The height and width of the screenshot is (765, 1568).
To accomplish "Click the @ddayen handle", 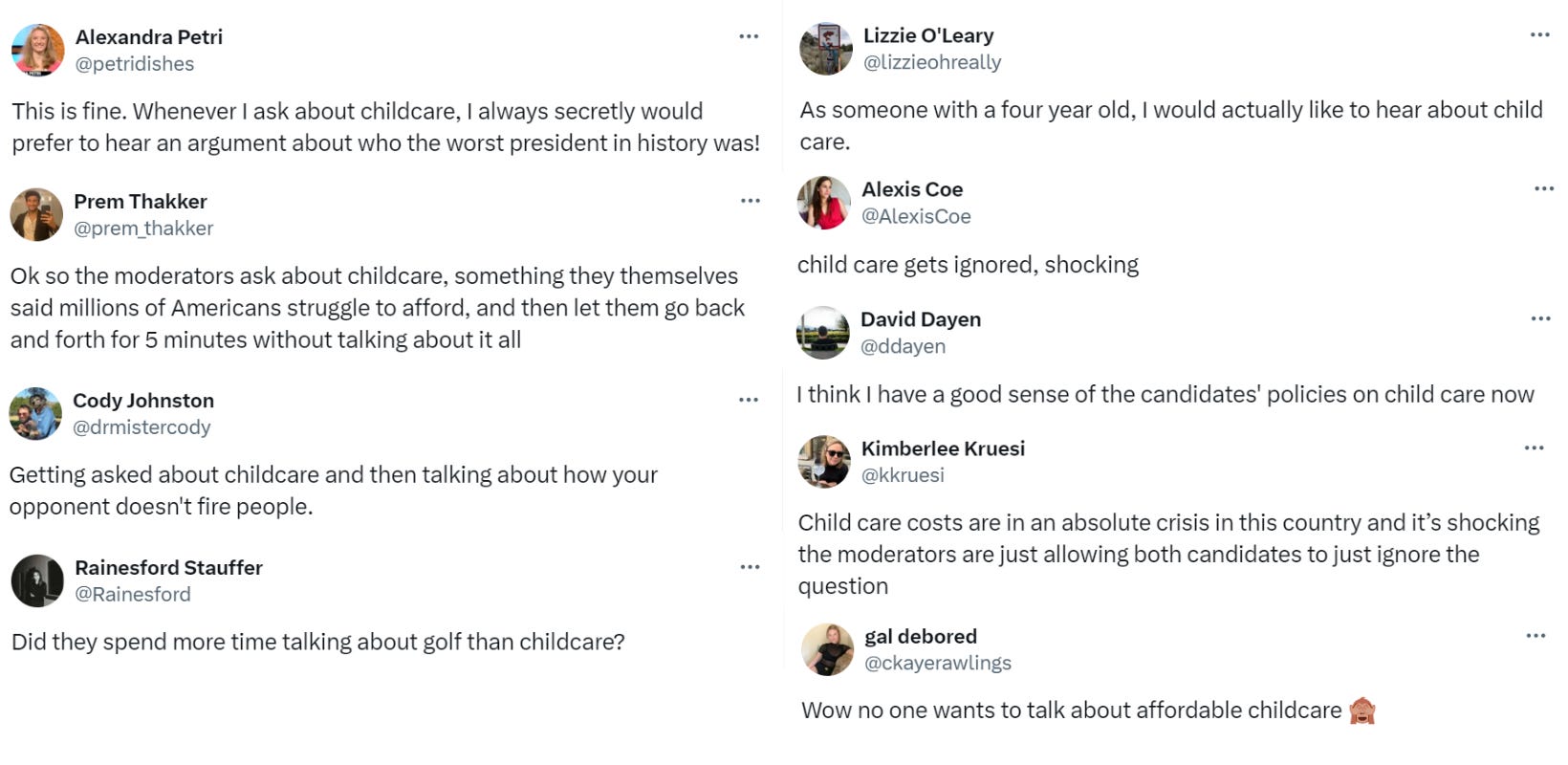I will click(x=903, y=346).
